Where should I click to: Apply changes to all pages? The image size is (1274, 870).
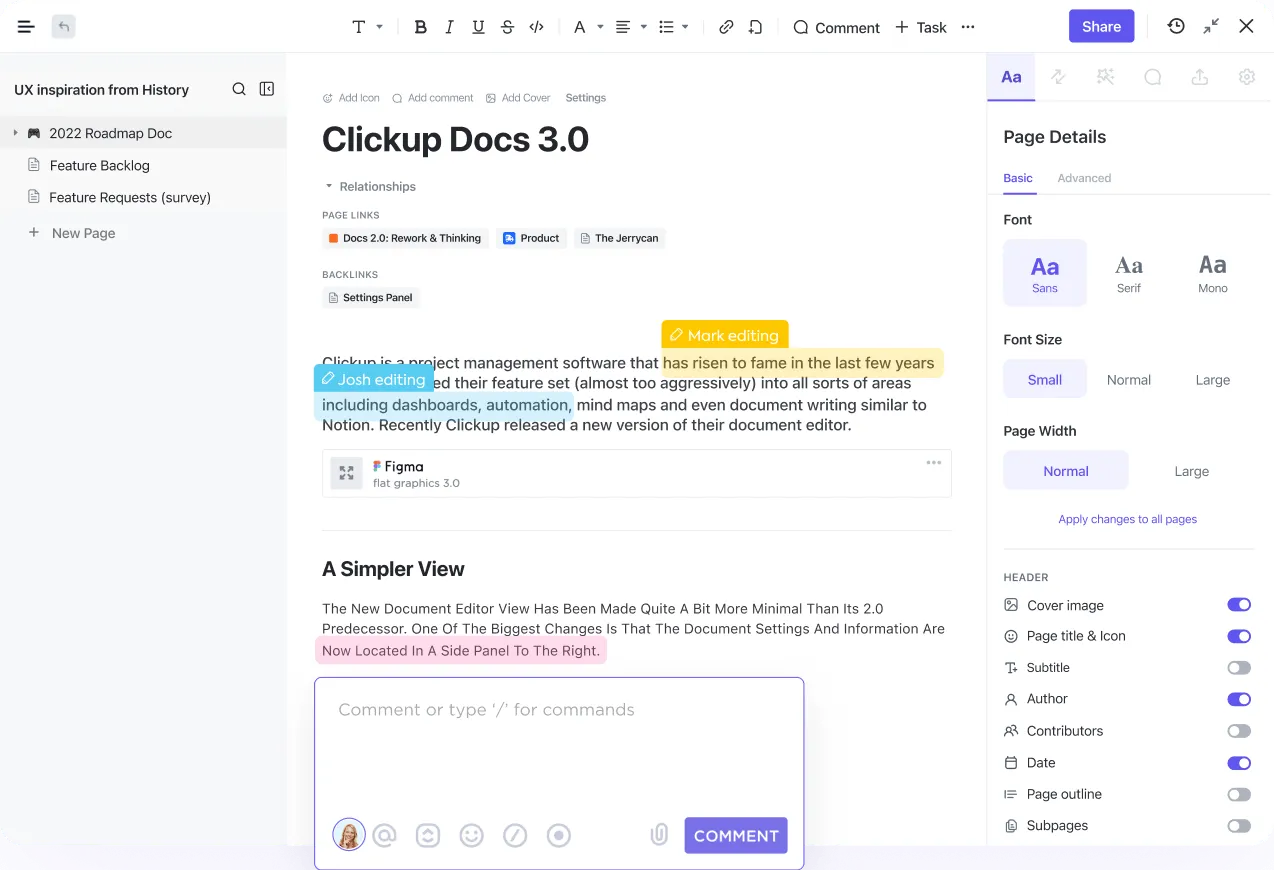(x=1128, y=518)
